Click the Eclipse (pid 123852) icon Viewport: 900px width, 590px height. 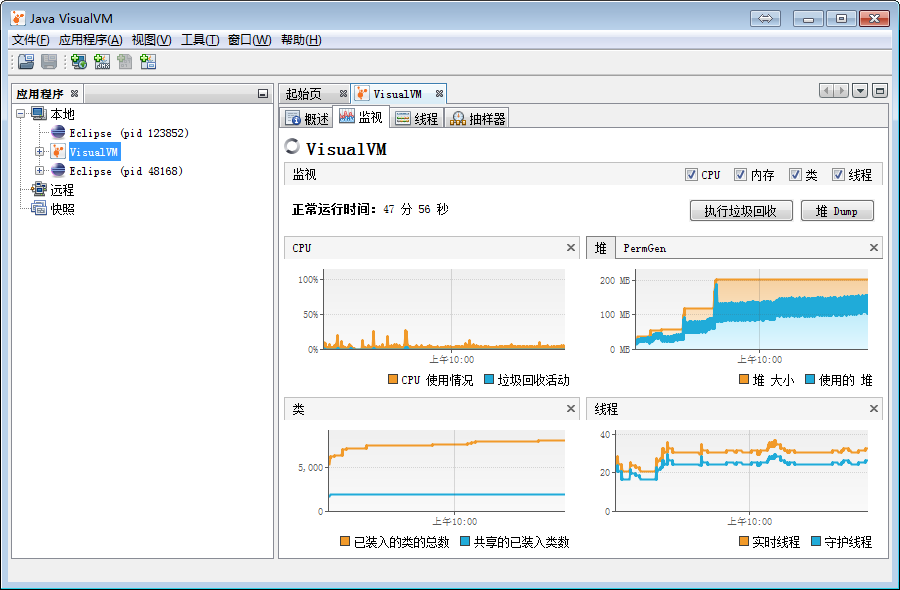point(58,133)
